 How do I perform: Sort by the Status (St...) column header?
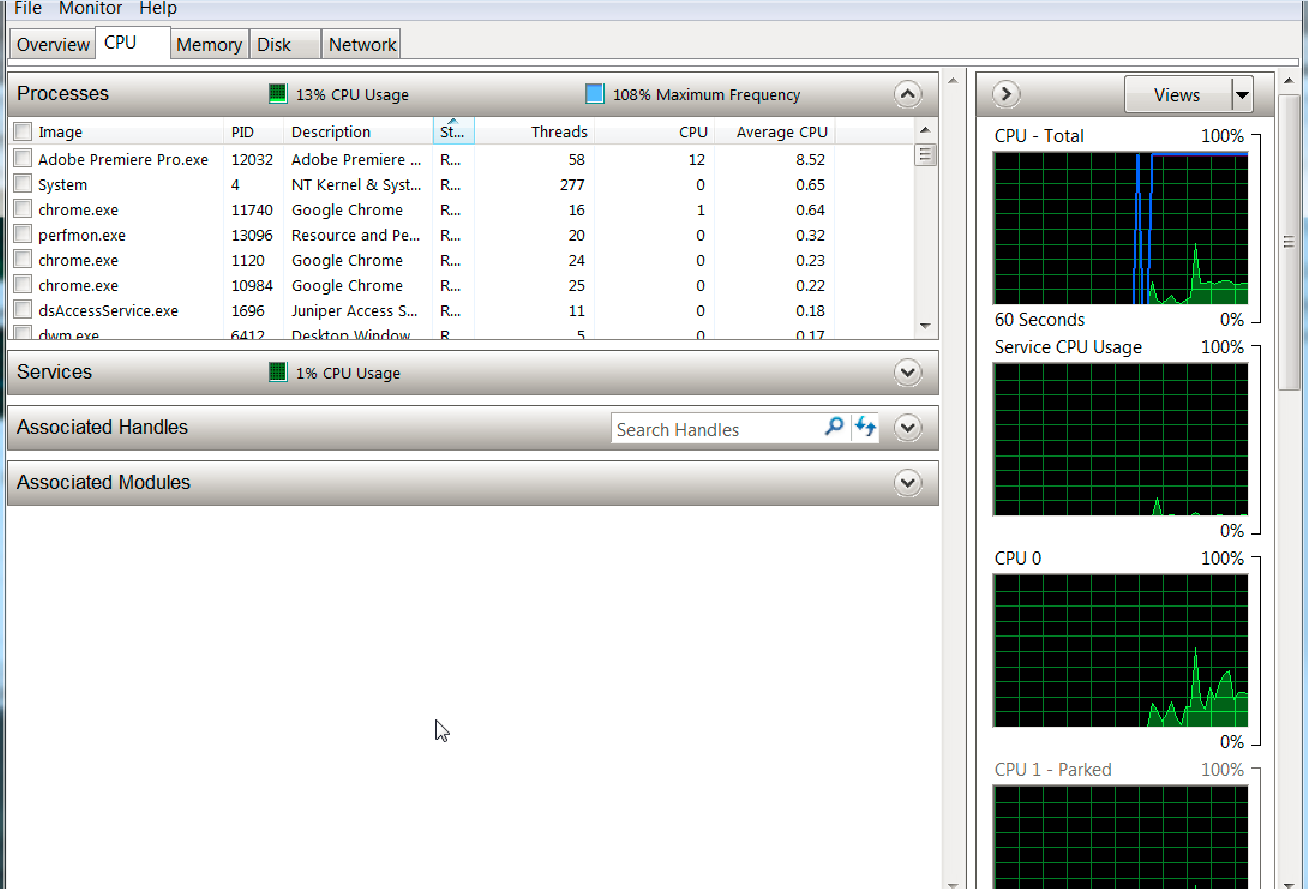(453, 131)
